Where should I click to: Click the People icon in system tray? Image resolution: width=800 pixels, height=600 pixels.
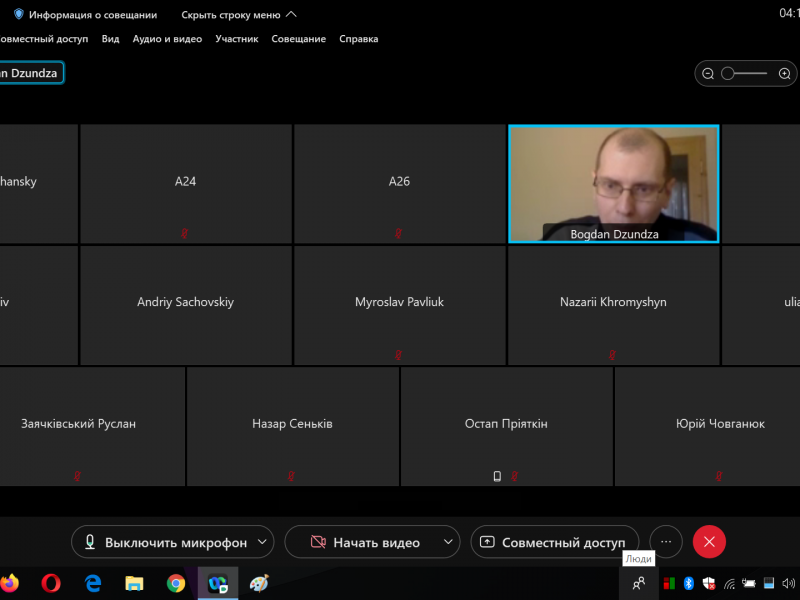click(639, 583)
